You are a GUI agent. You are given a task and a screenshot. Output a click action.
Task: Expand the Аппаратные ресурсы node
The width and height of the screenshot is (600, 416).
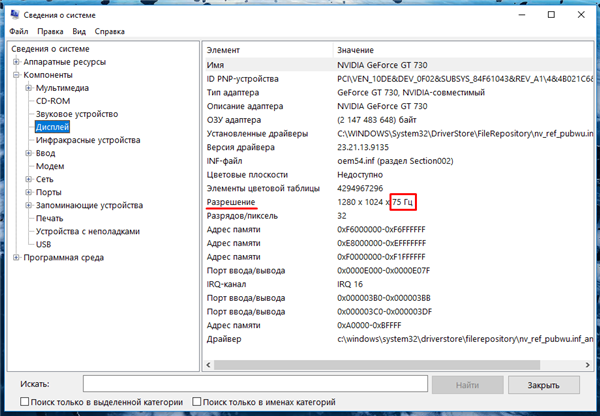click(16, 62)
